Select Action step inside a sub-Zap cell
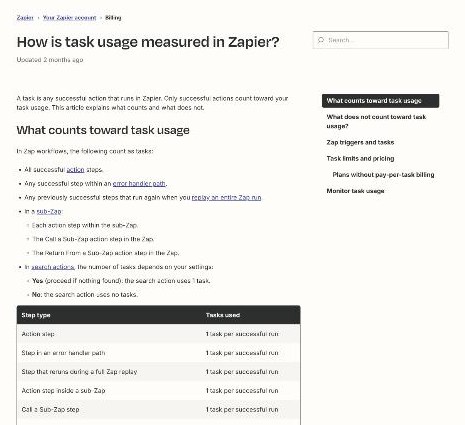The image size is (465, 425). 63,391
